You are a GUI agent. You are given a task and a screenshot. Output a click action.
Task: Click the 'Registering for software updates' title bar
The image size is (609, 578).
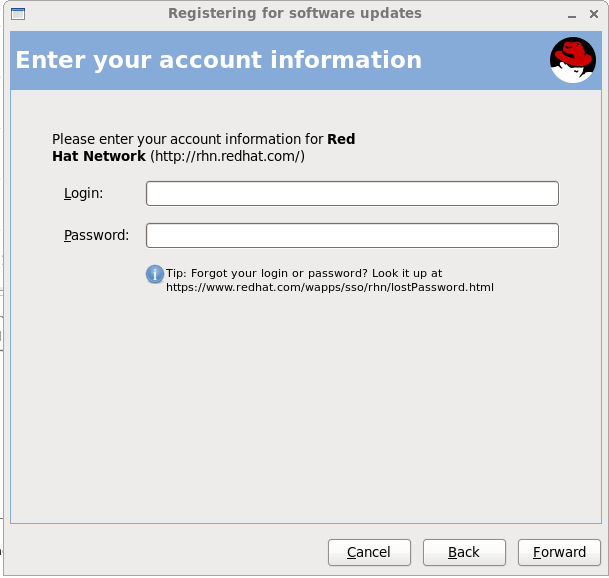294,14
